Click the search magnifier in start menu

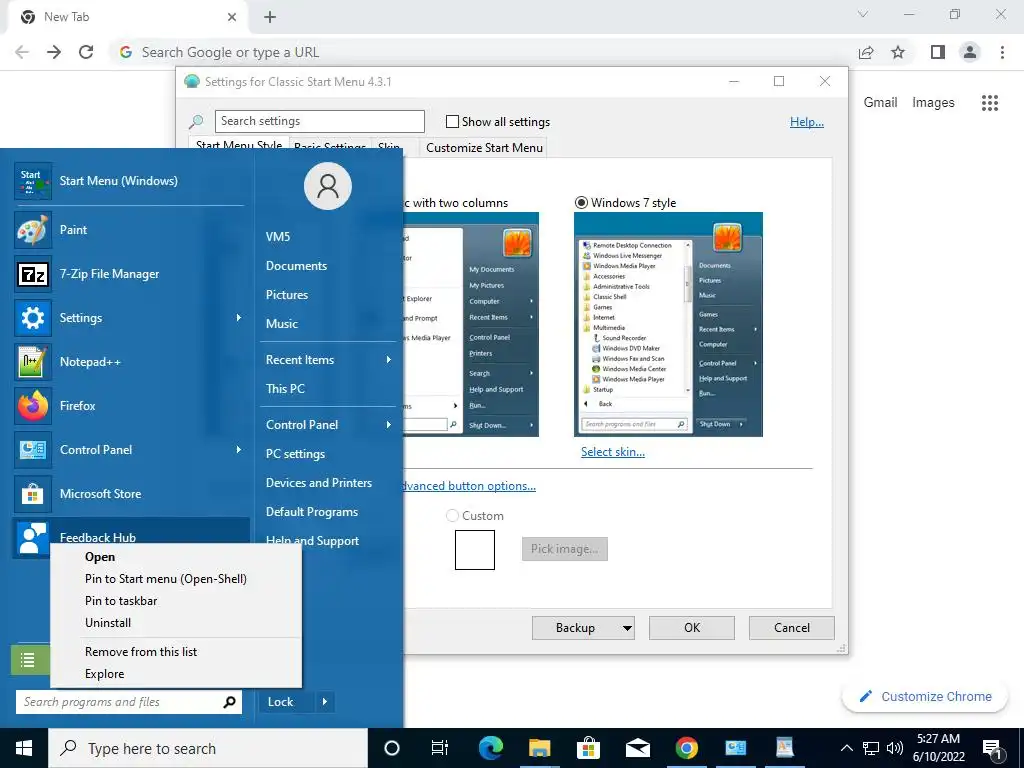pyautogui.click(x=229, y=702)
